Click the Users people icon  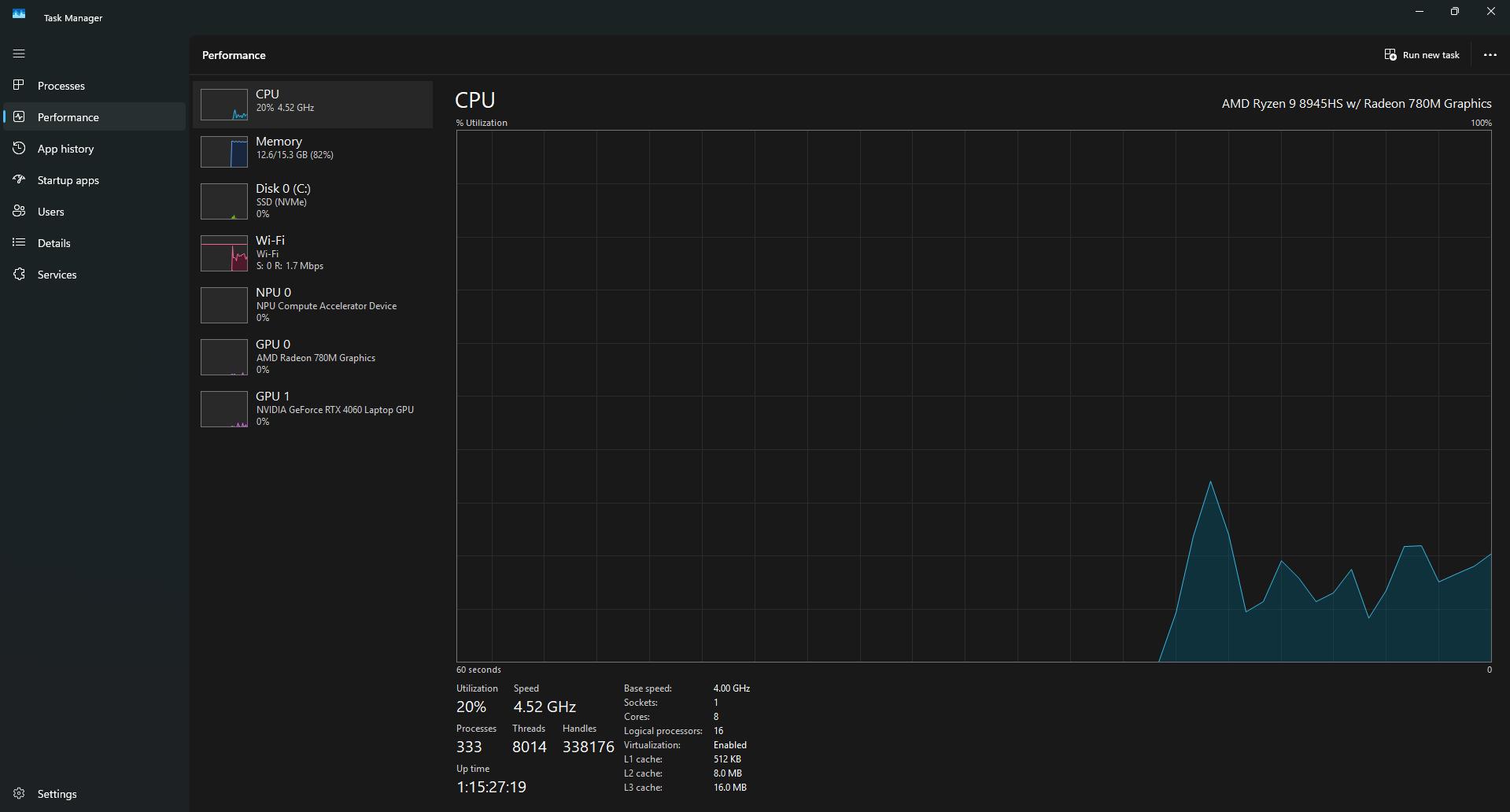coord(19,211)
